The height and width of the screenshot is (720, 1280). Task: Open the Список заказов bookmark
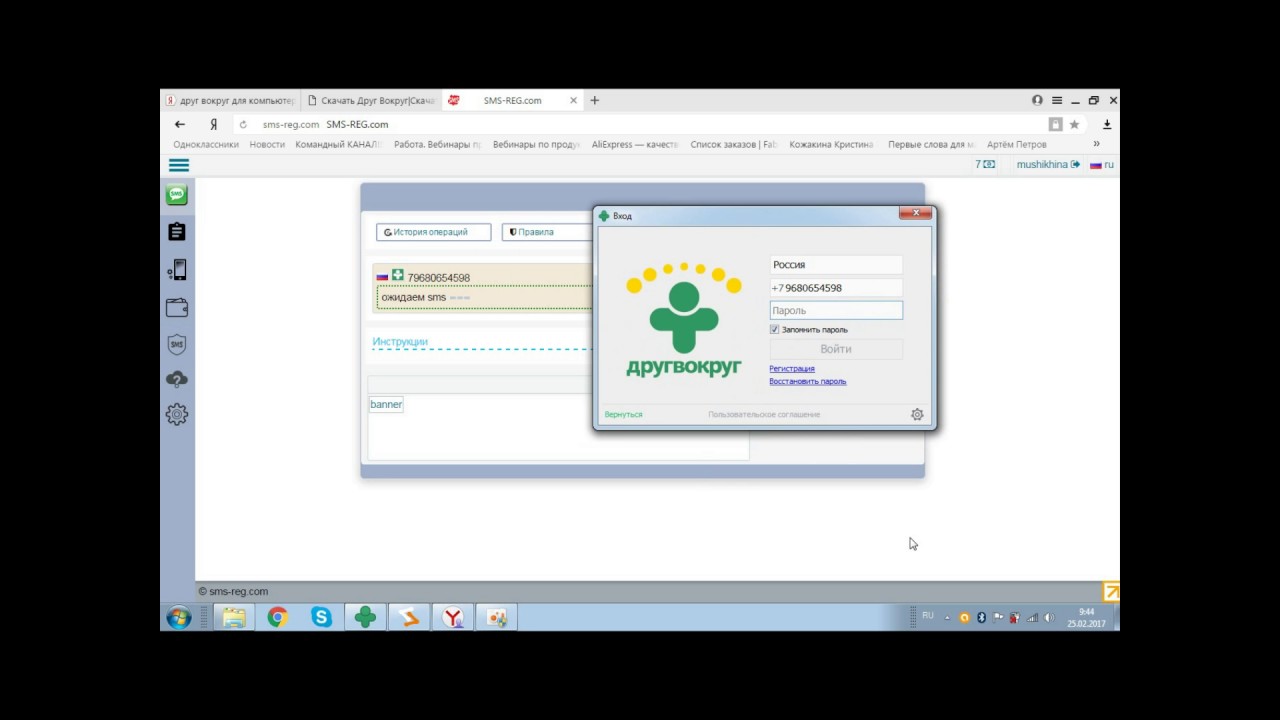(x=734, y=144)
